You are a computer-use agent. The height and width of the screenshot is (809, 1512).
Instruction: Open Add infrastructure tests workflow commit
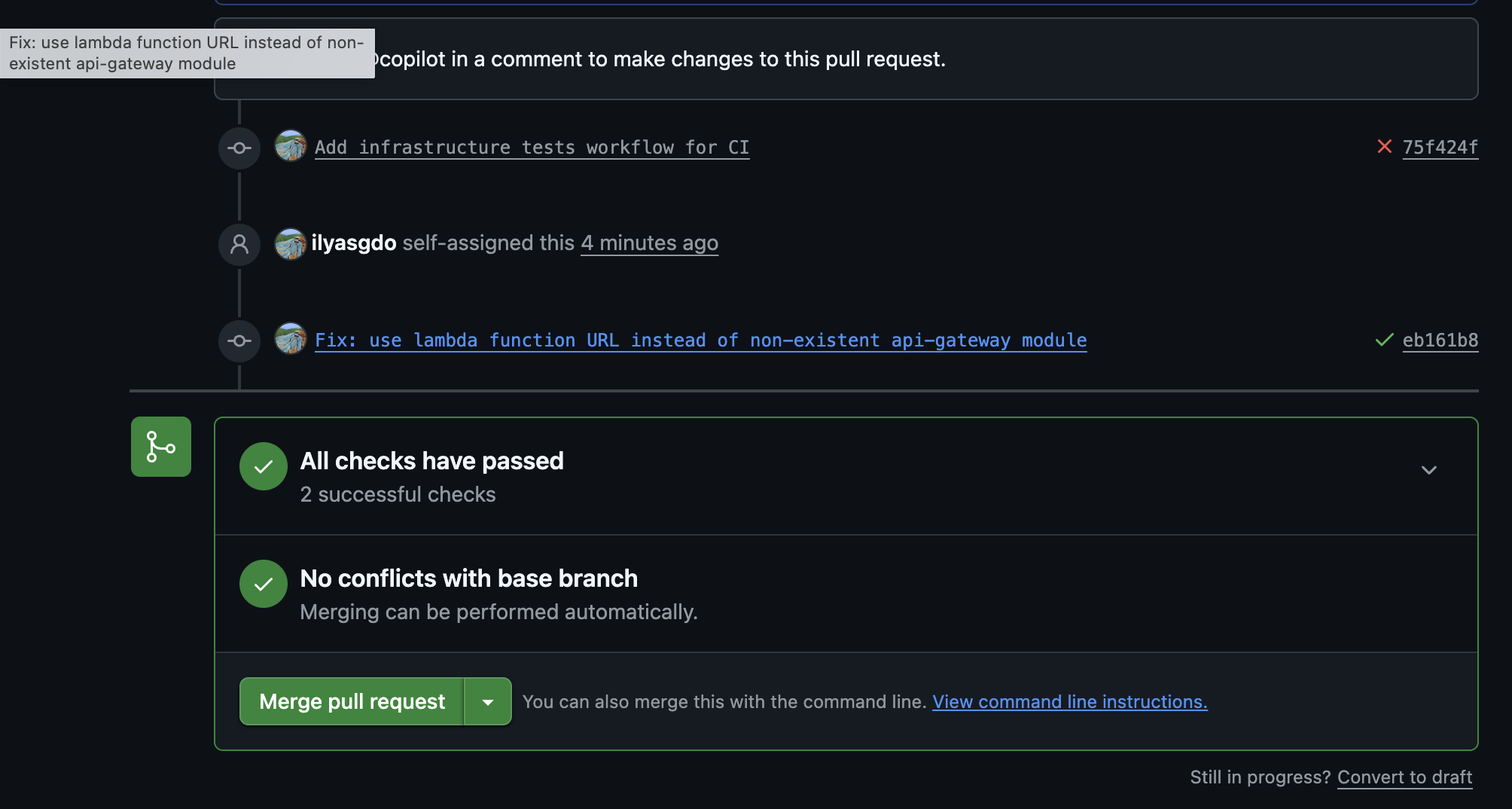532,148
